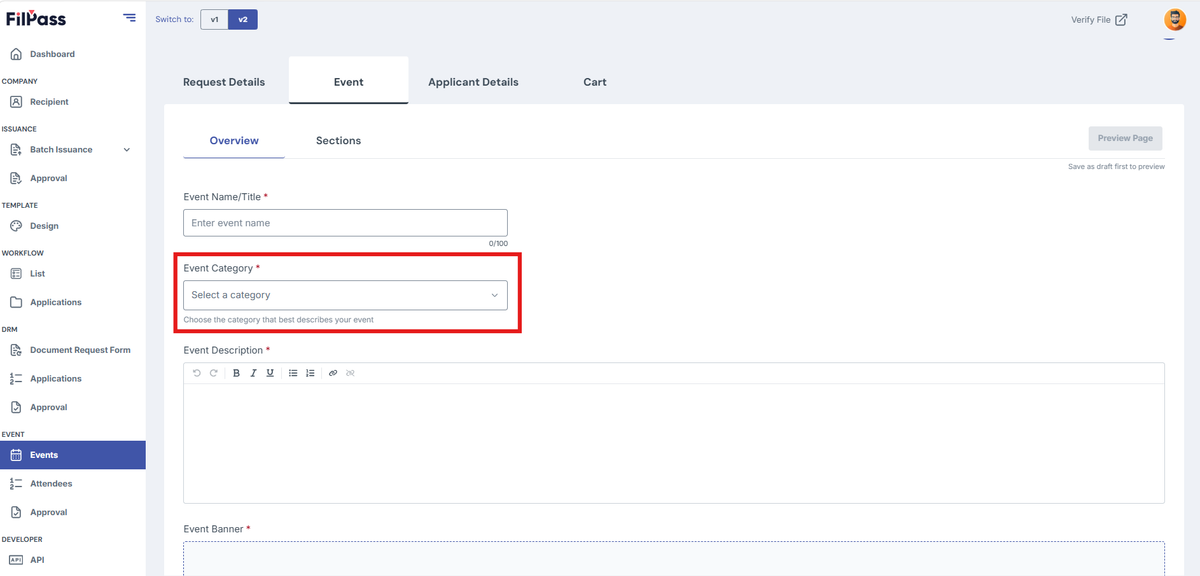The width and height of the screenshot is (1200, 576).
Task: Toggle italic formatting in description editor
Action: pos(253,373)
